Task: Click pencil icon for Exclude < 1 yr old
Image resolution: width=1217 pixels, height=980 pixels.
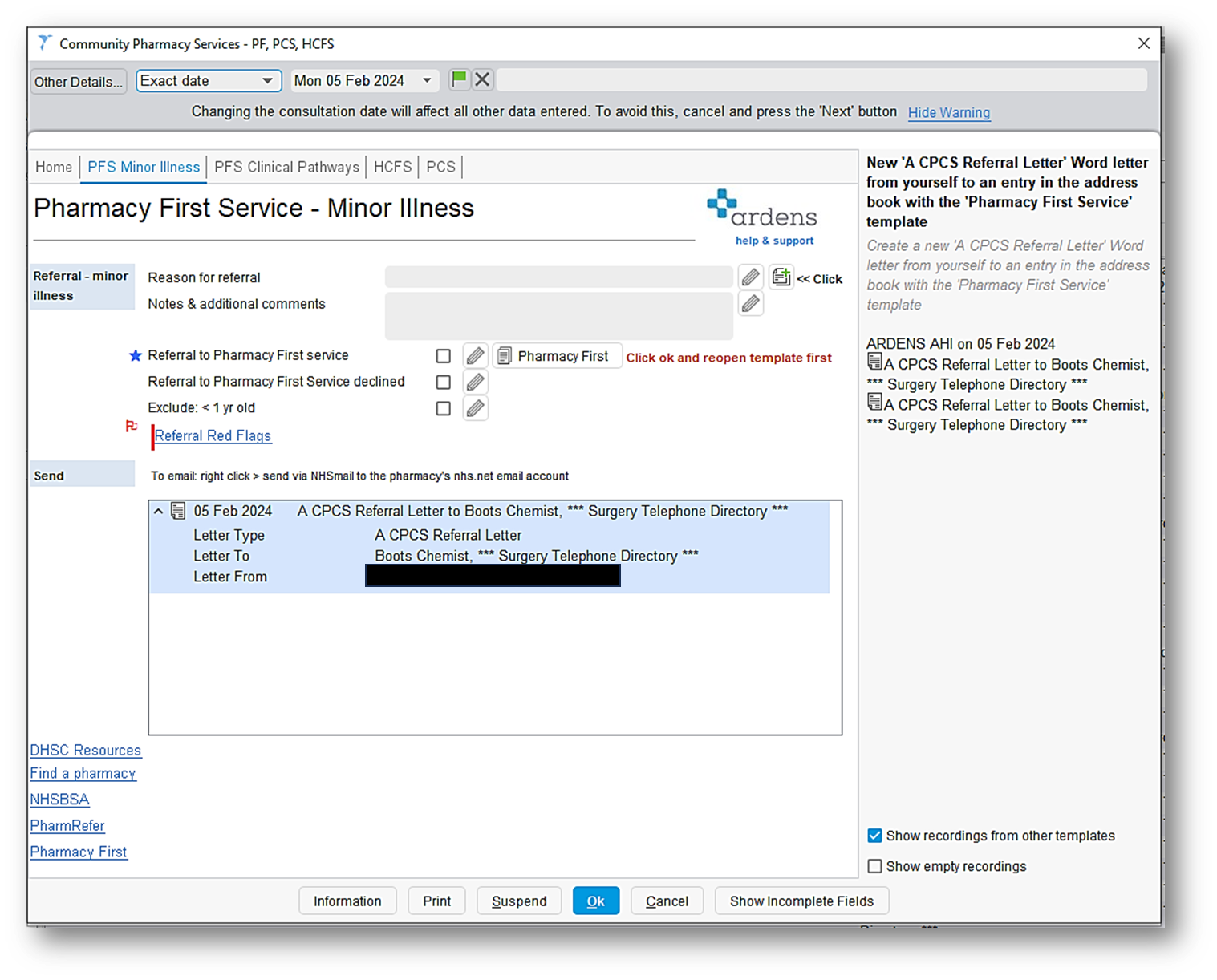Action: click(x=475, y=408)
